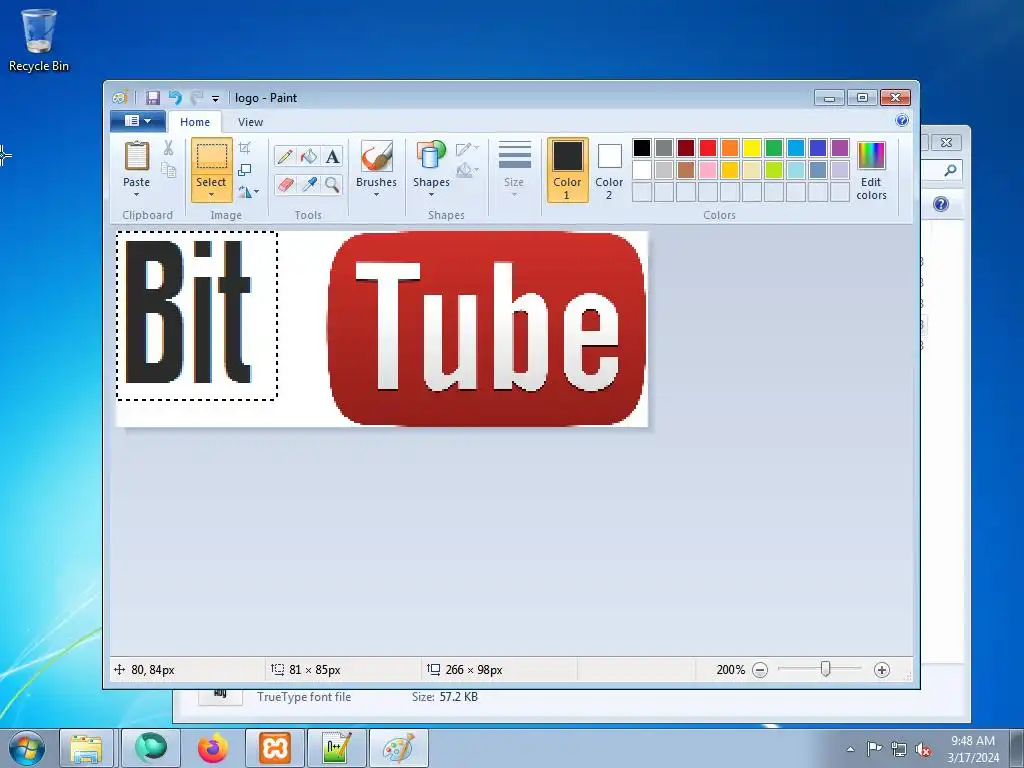Expand the Select dropdown arrow
The height and width of the screenshot is (768, 1024).
pos(211,195)
